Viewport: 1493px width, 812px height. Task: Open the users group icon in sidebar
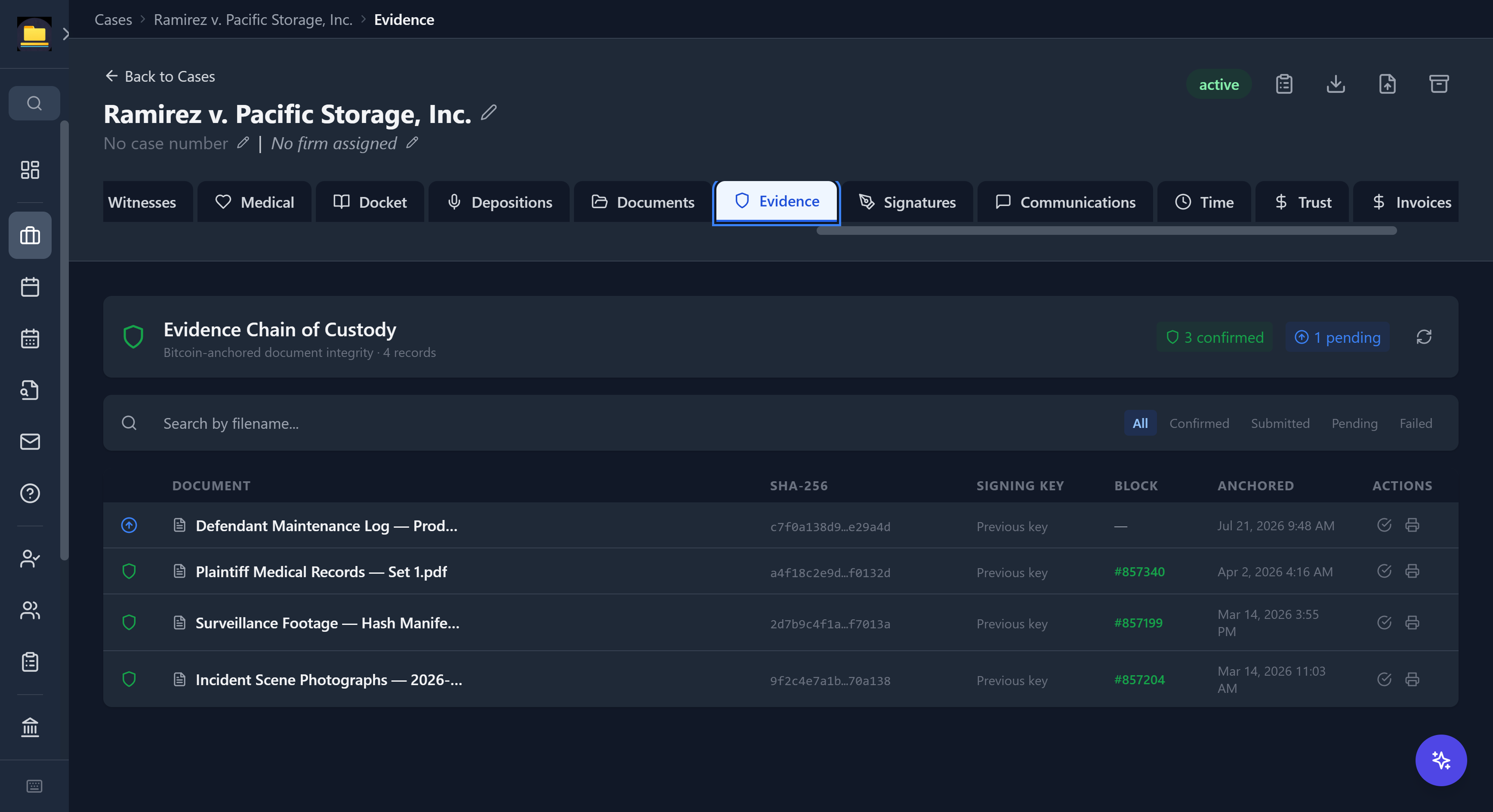coord(30,610)
